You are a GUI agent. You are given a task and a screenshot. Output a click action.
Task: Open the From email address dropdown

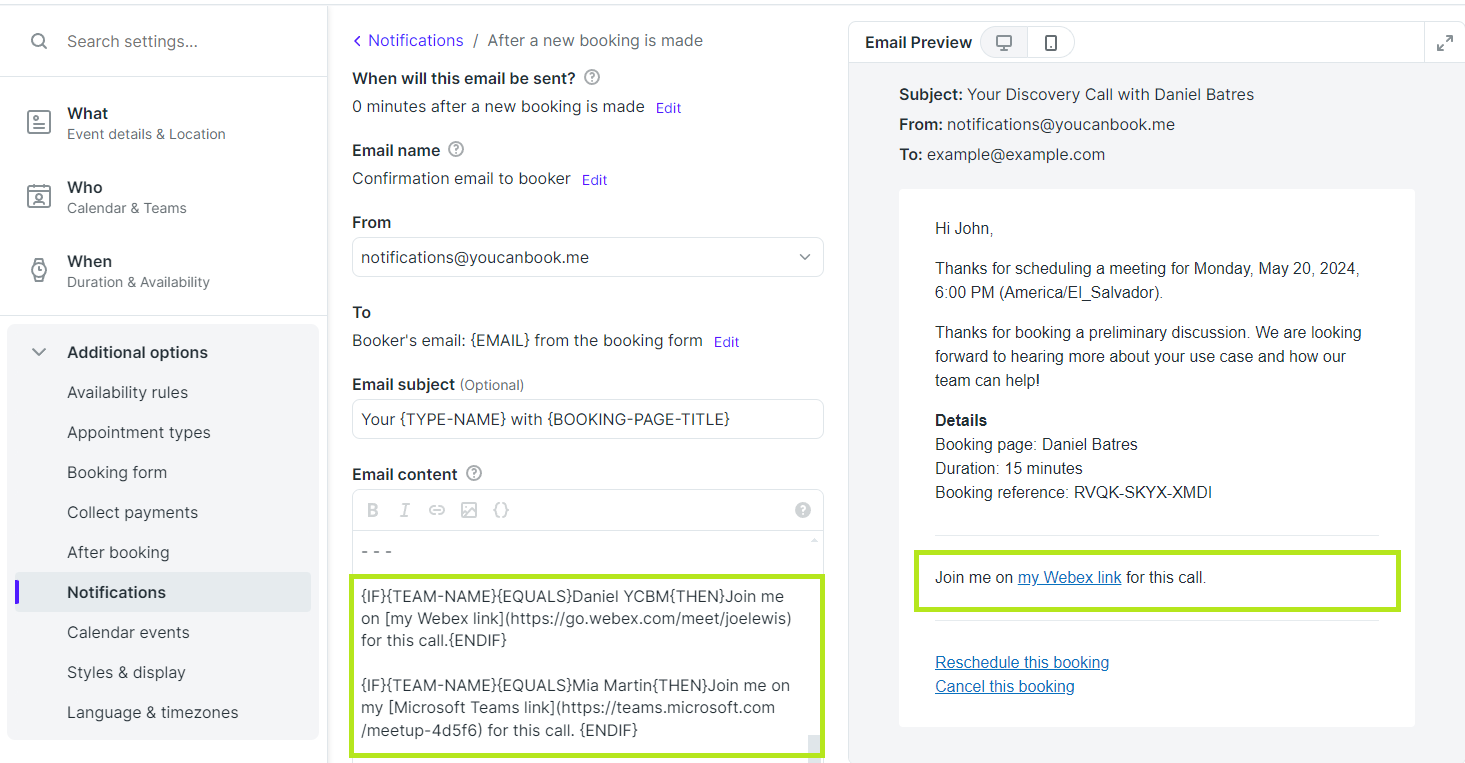[804, 257]
